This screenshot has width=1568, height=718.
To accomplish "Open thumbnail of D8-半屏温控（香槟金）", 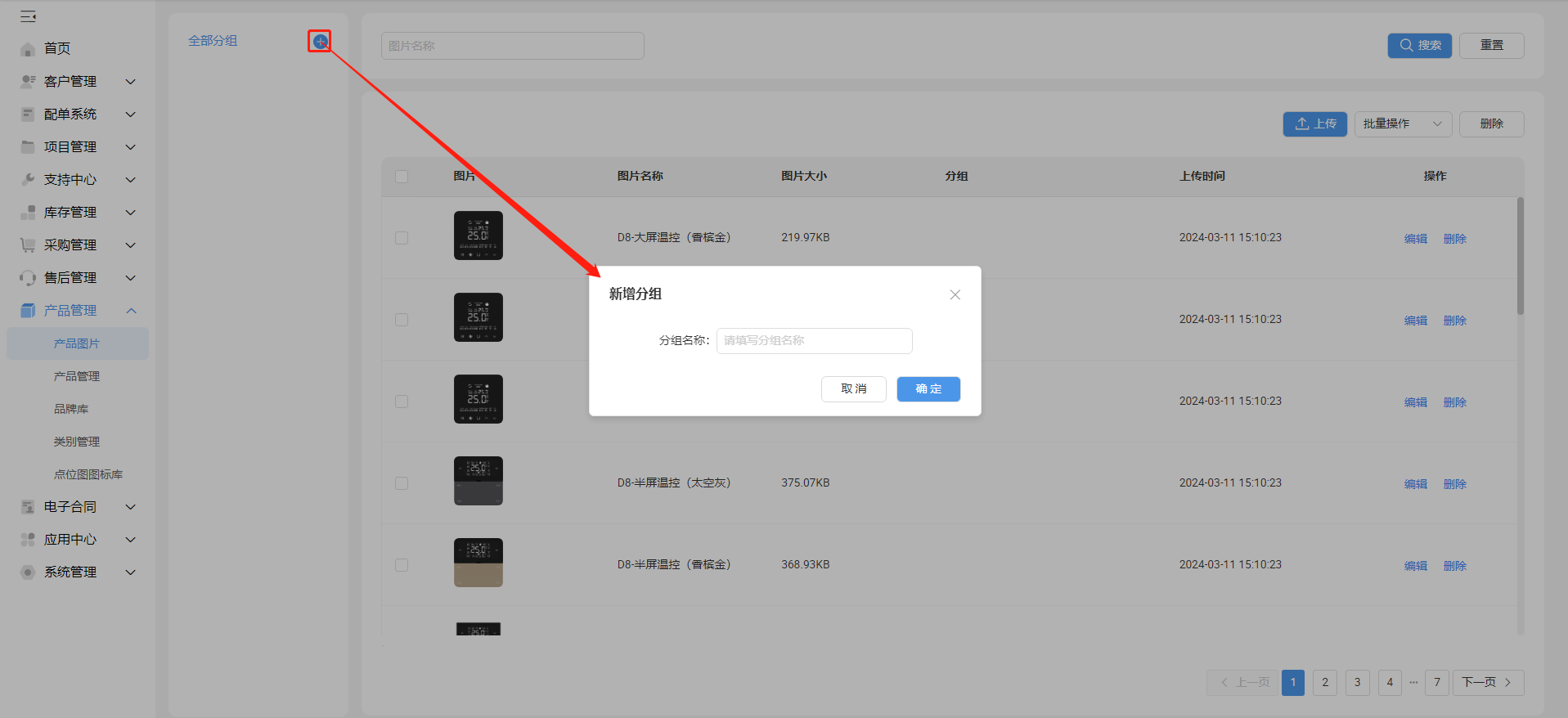I will click(478, 563).
